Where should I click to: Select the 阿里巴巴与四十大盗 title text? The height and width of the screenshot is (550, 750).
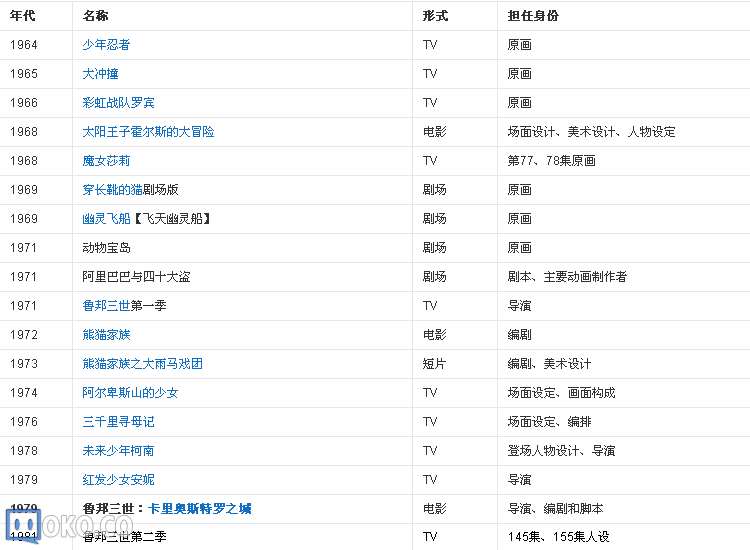[x=136, y=277]
